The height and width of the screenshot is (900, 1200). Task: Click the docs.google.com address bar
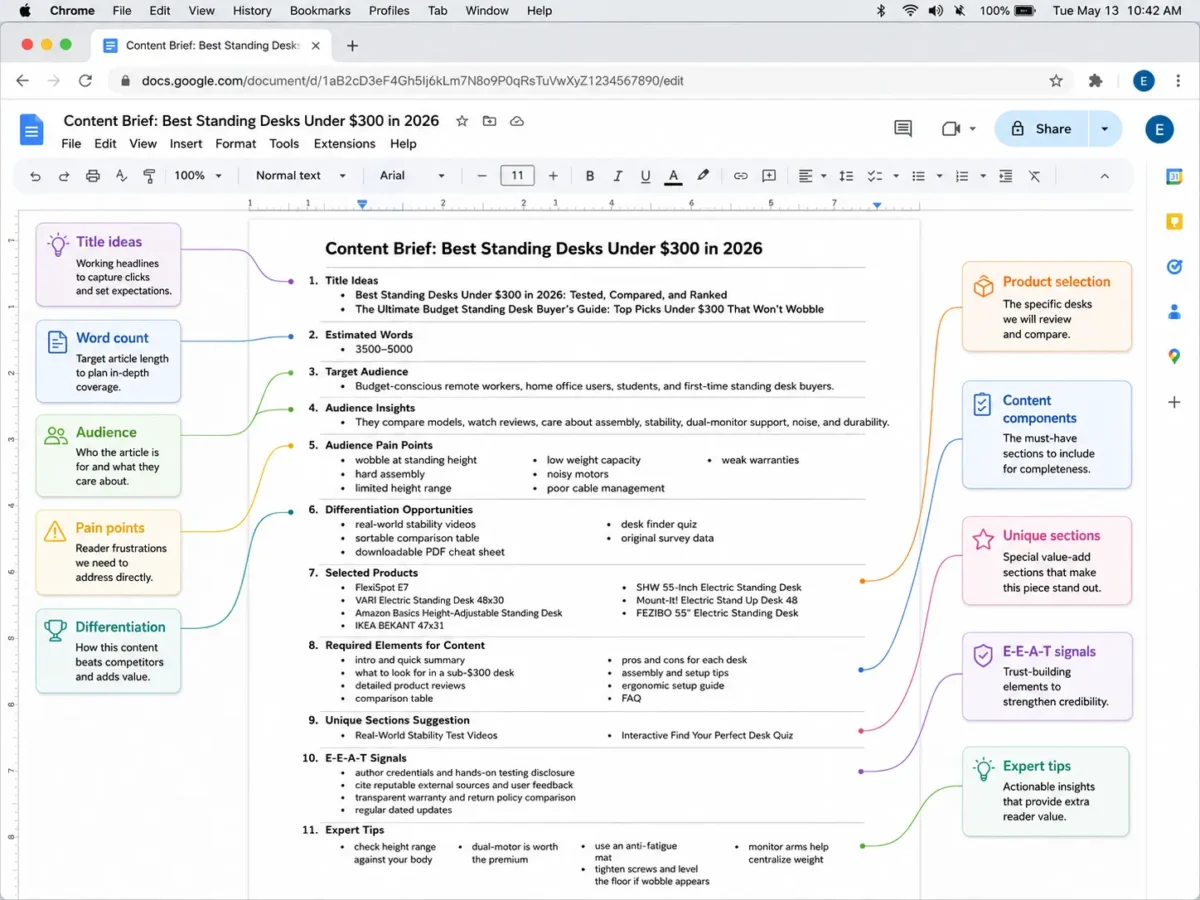tap(590, 81)
